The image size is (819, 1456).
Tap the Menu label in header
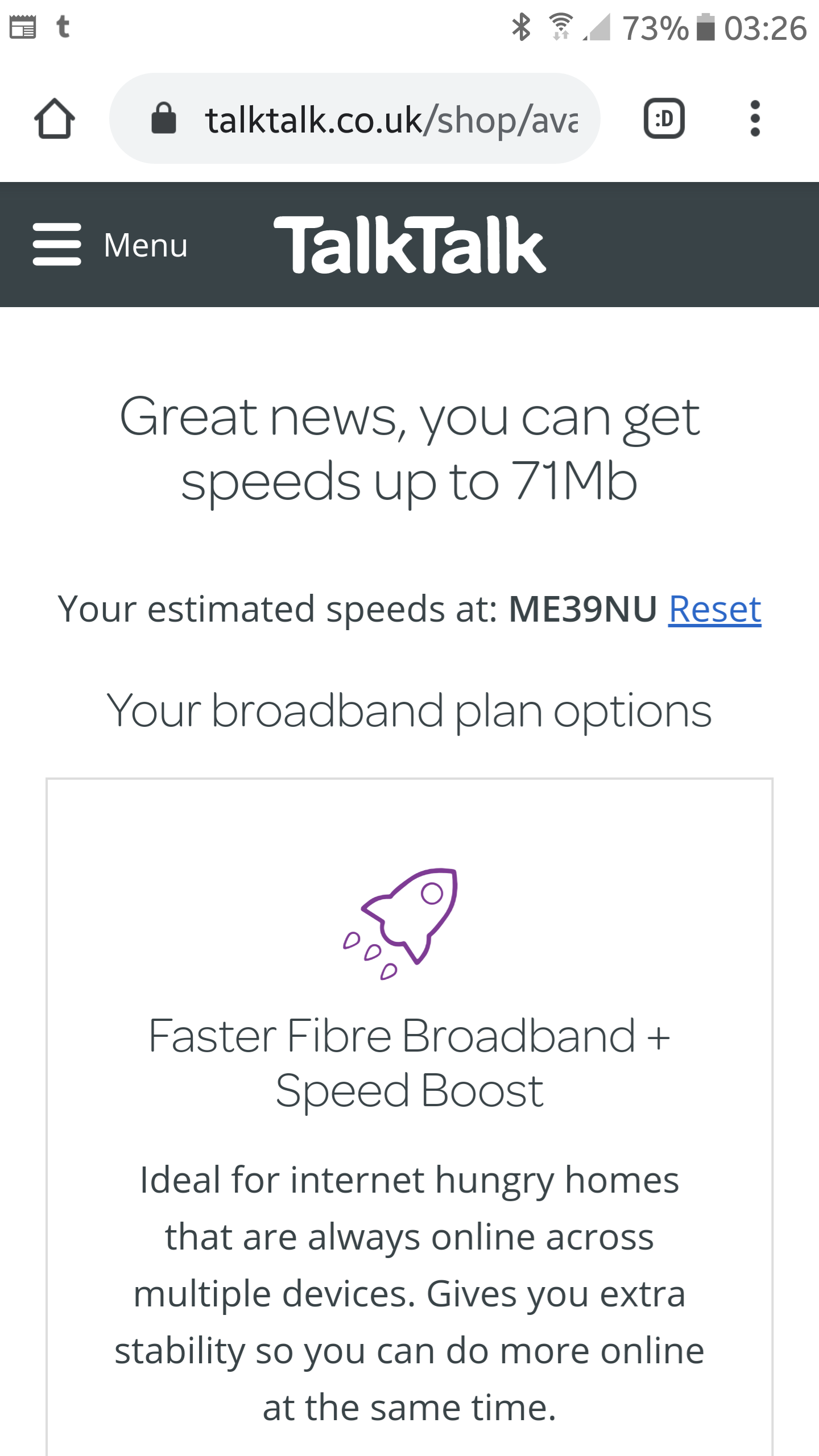tap(146, 245)
